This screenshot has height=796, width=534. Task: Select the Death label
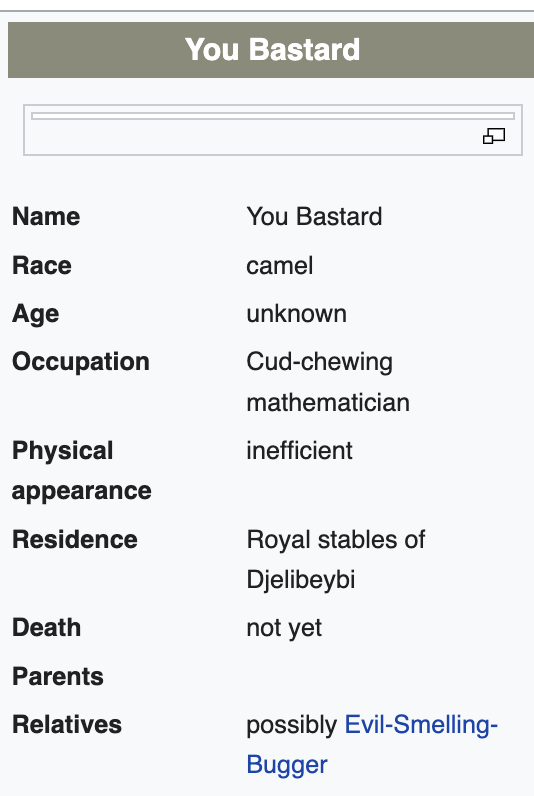[46, 627]
